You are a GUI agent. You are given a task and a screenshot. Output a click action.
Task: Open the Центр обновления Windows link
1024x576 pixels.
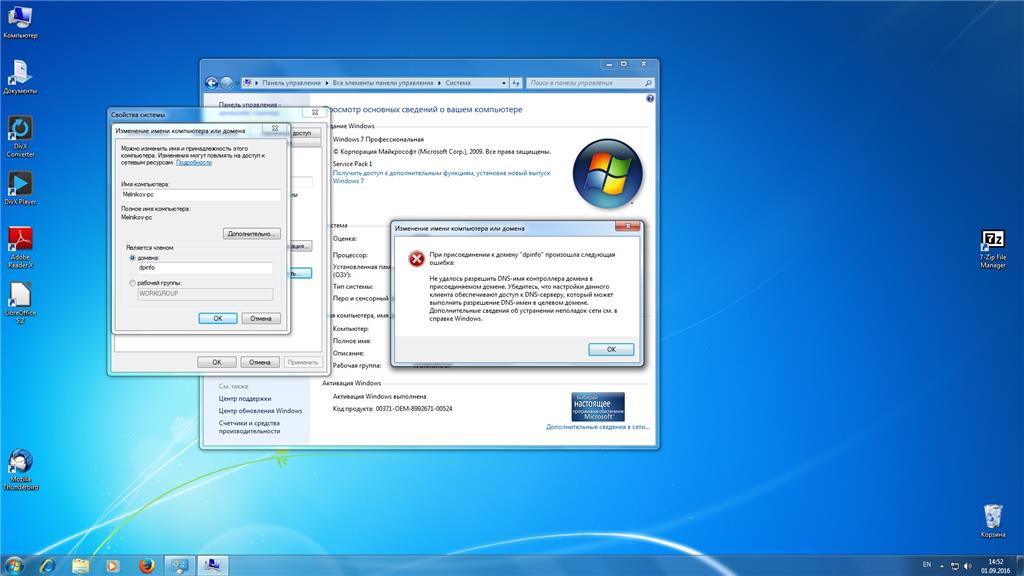(x=261, y=411)
